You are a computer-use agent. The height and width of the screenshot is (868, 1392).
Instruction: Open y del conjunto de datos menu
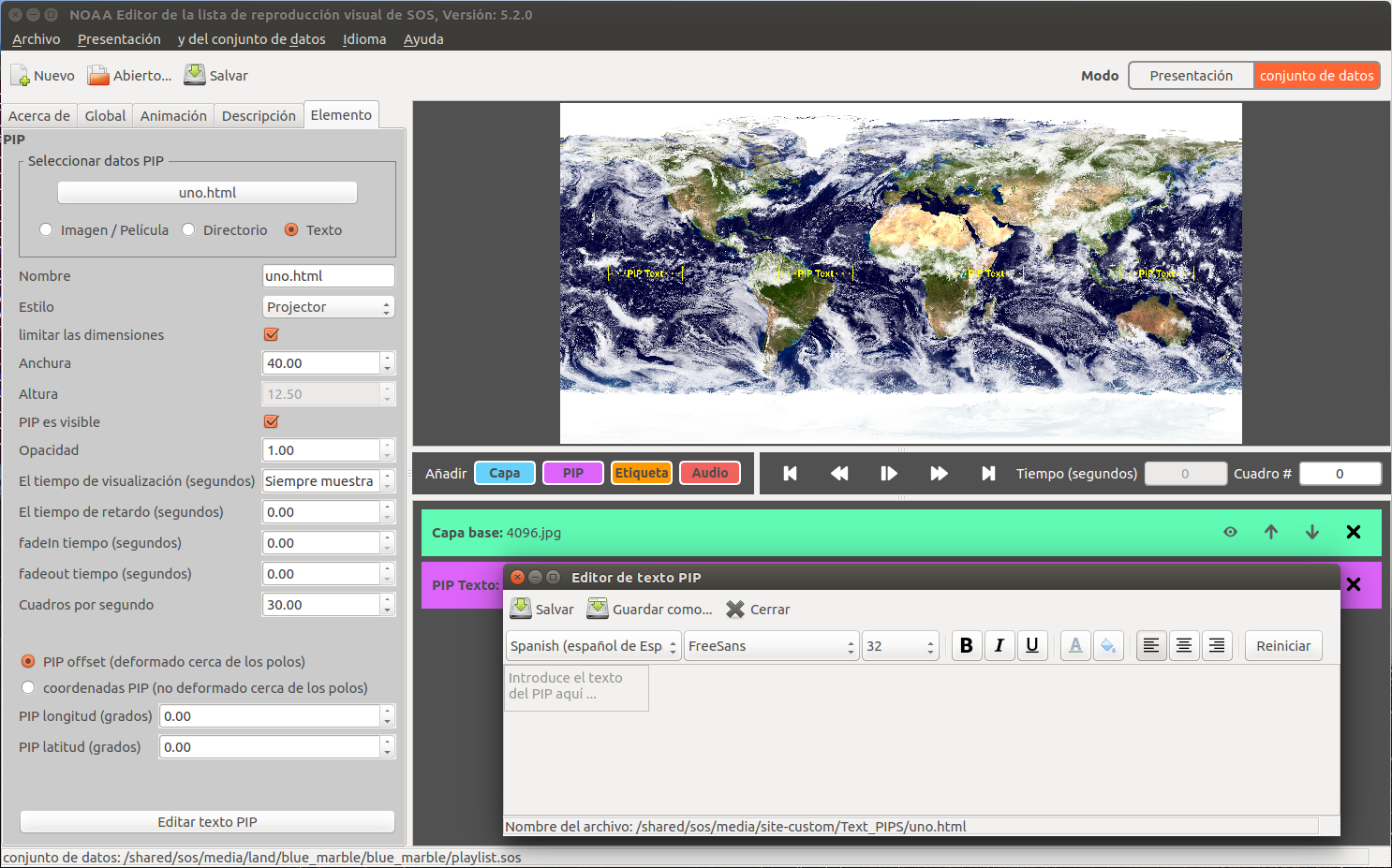252,39
